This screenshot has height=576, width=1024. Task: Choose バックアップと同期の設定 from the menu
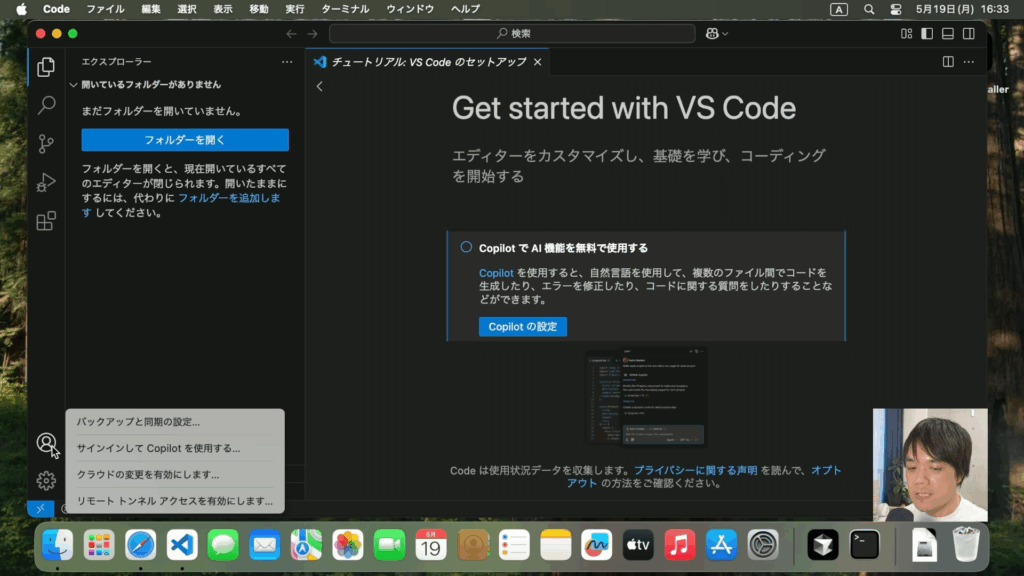tap(139, 422)
